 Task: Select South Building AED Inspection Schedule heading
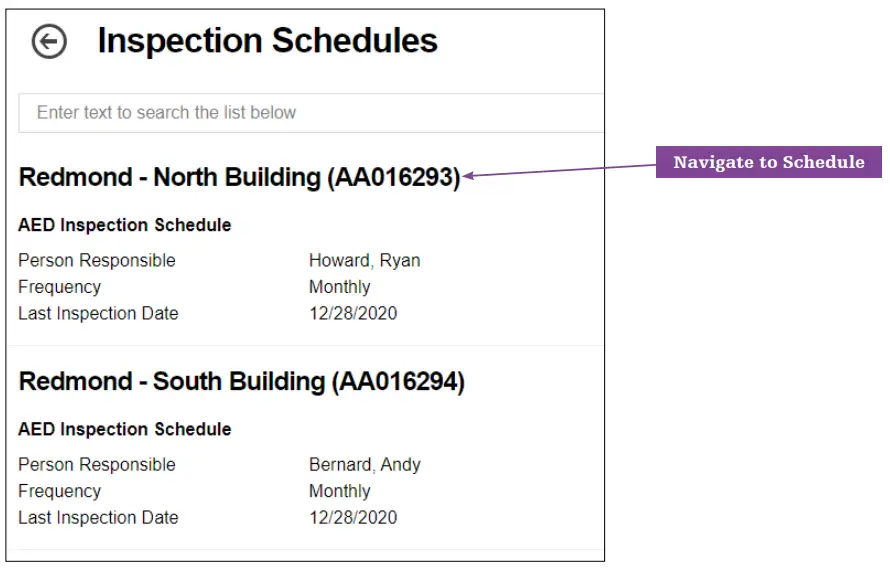pos(125,429)
